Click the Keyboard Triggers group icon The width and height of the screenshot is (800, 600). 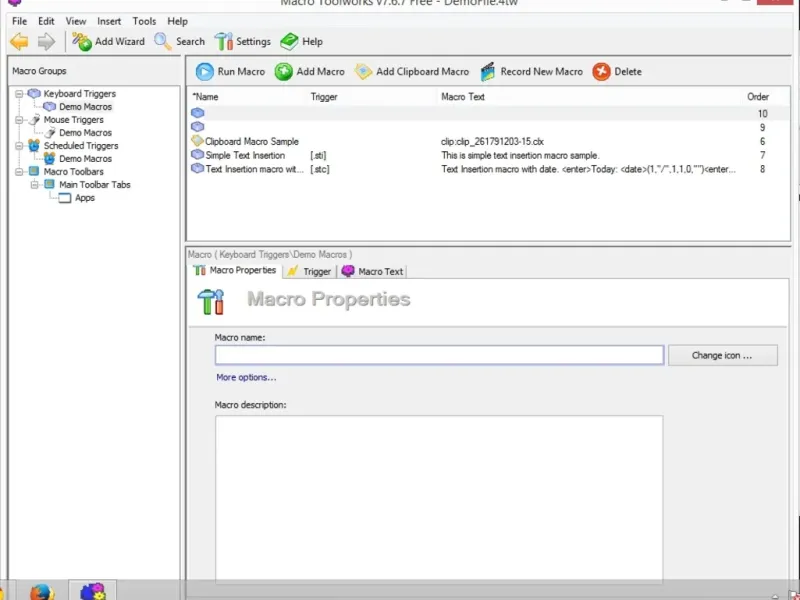coord(34,93)
